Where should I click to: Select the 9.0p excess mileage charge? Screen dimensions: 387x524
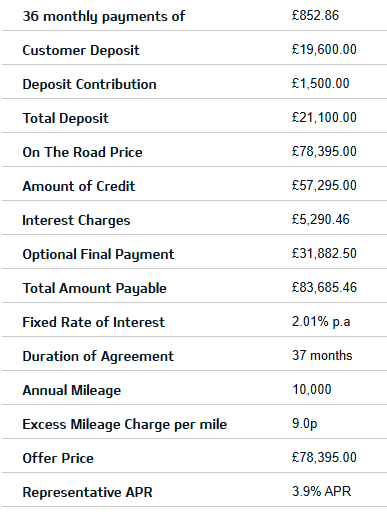click(x=304, y=423)
